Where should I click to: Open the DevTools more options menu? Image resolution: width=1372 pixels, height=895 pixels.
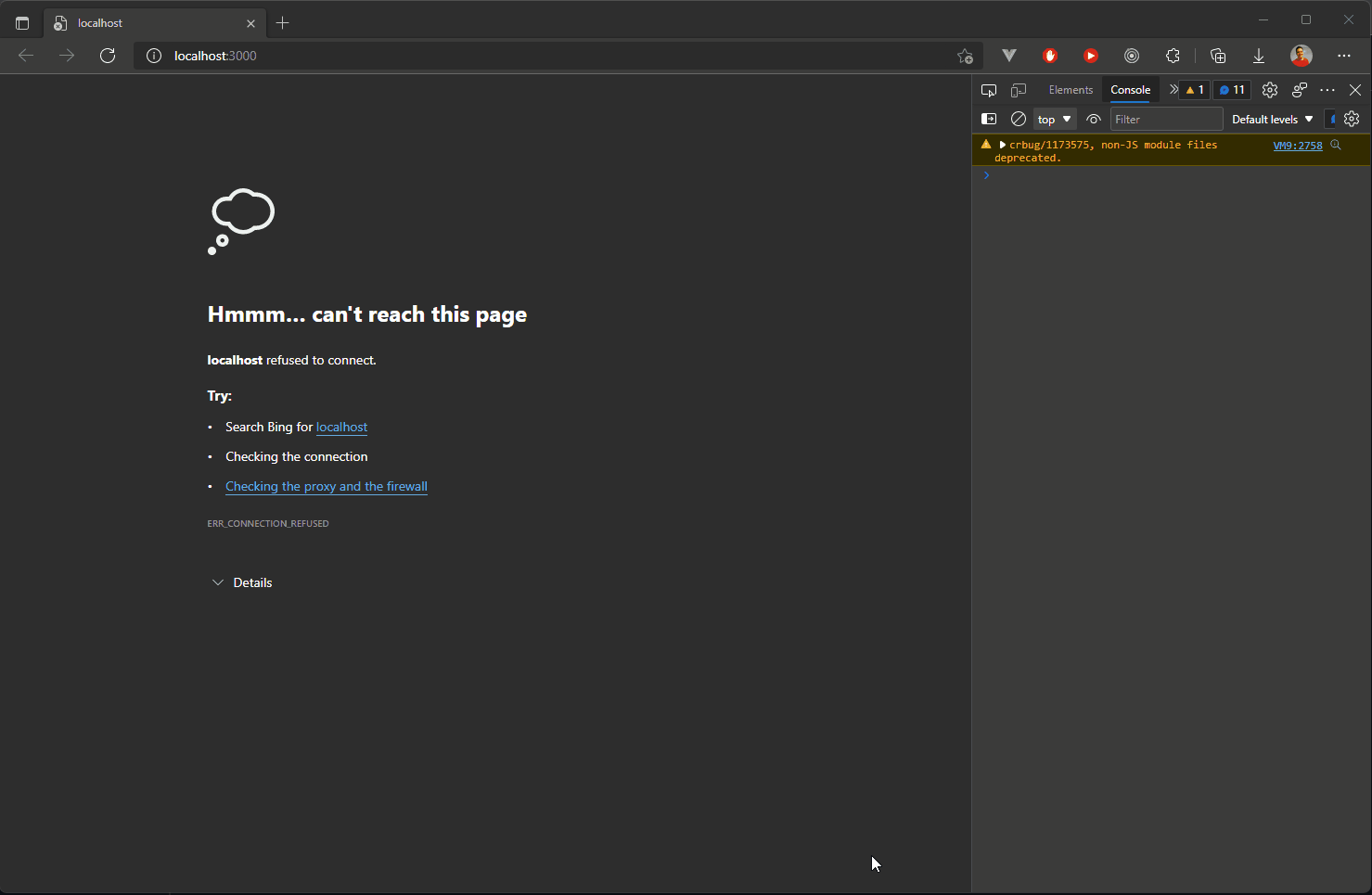[1327, 90]
